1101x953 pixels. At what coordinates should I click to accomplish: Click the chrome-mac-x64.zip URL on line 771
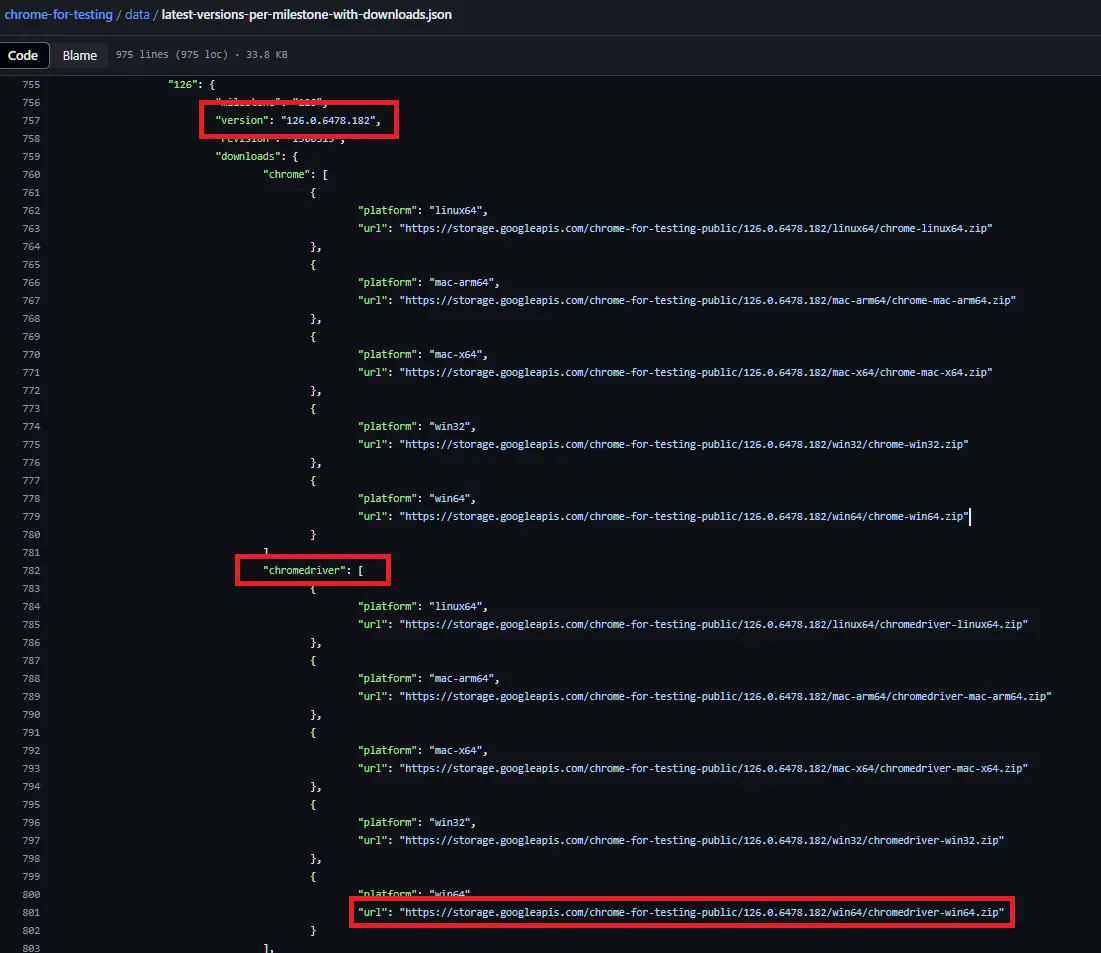tap(696, 372)
